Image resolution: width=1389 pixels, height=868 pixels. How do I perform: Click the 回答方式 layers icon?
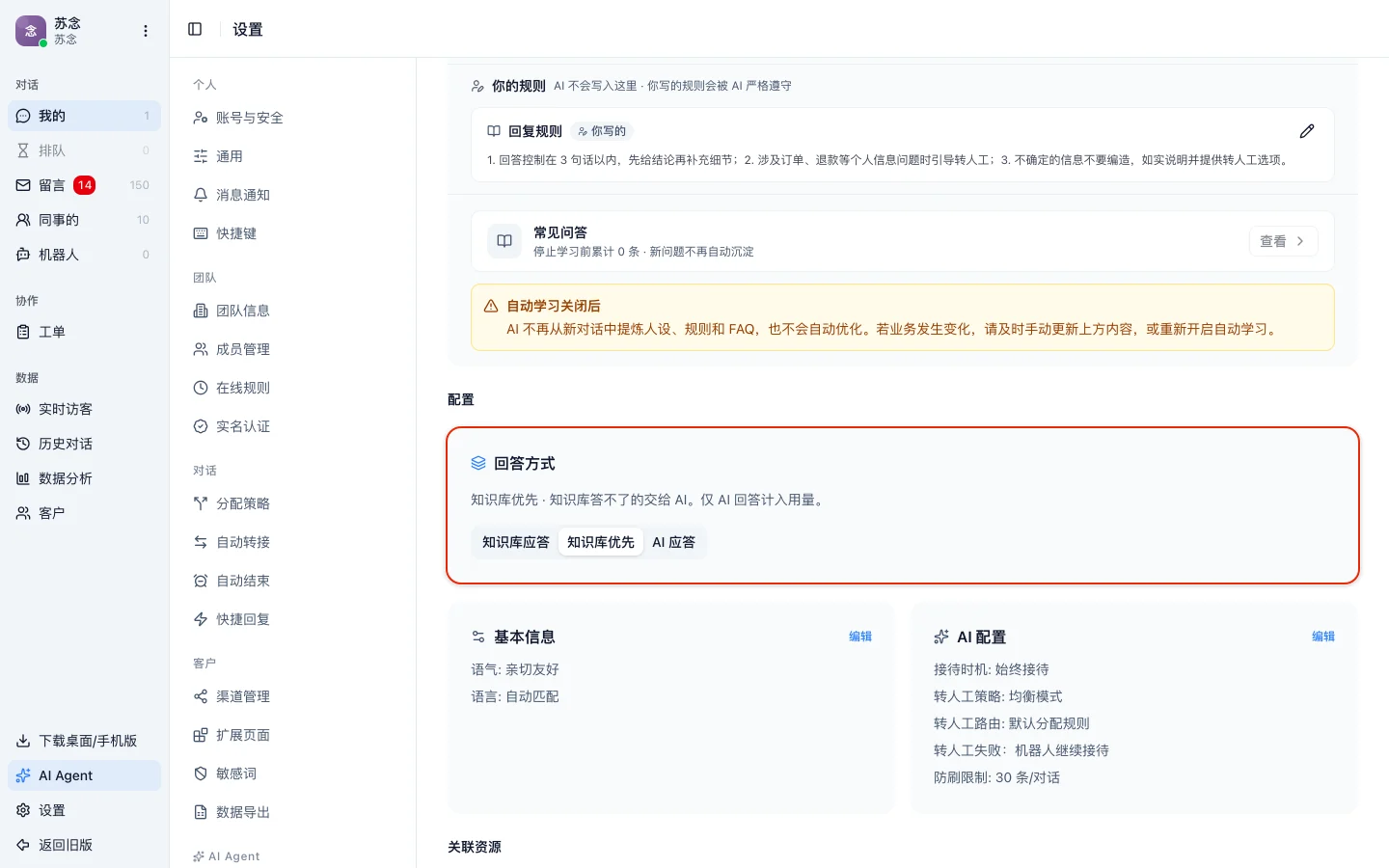pyautogui.click(x=478, y=463)
